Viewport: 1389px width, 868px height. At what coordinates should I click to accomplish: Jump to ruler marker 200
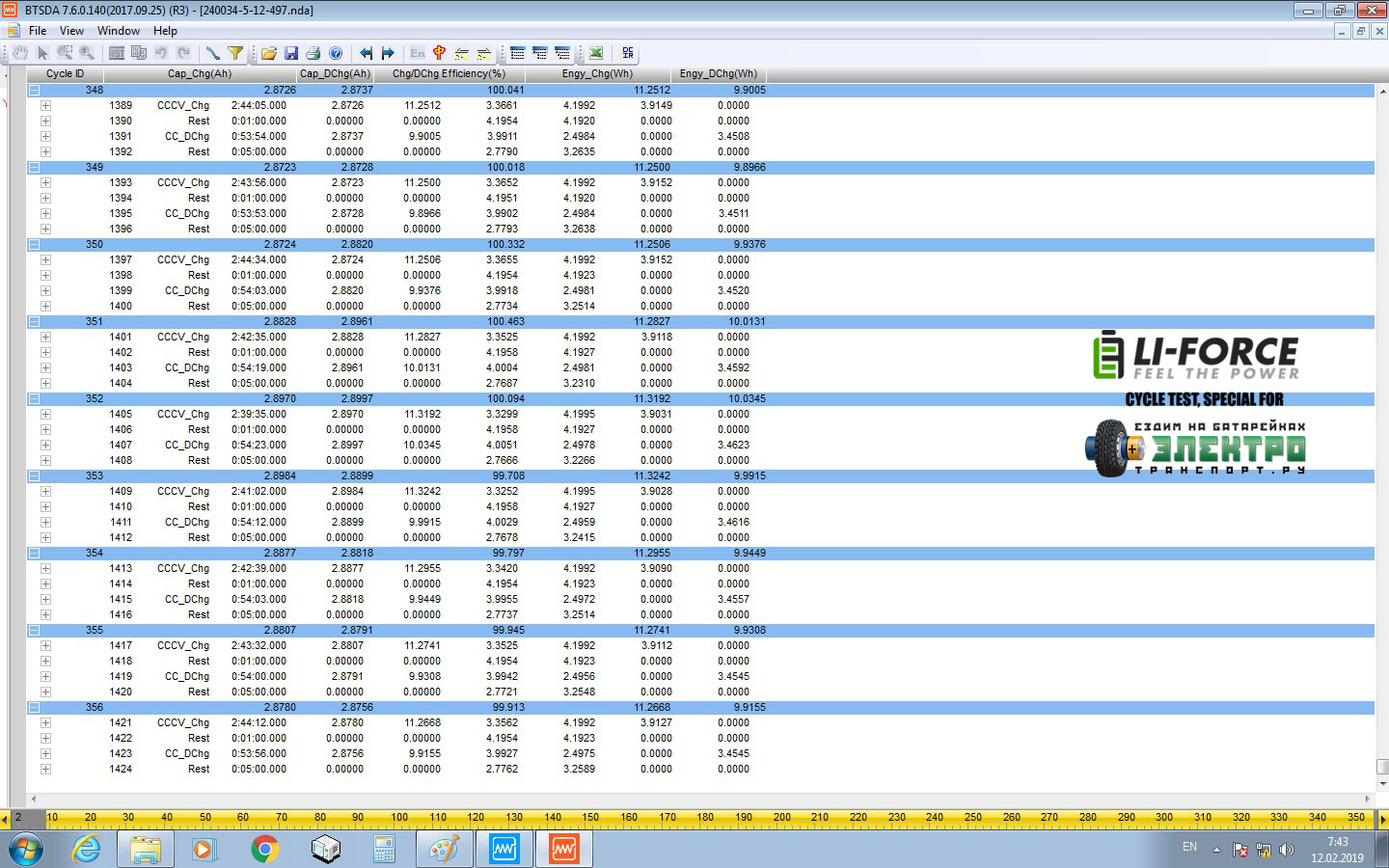coord(782,818)
